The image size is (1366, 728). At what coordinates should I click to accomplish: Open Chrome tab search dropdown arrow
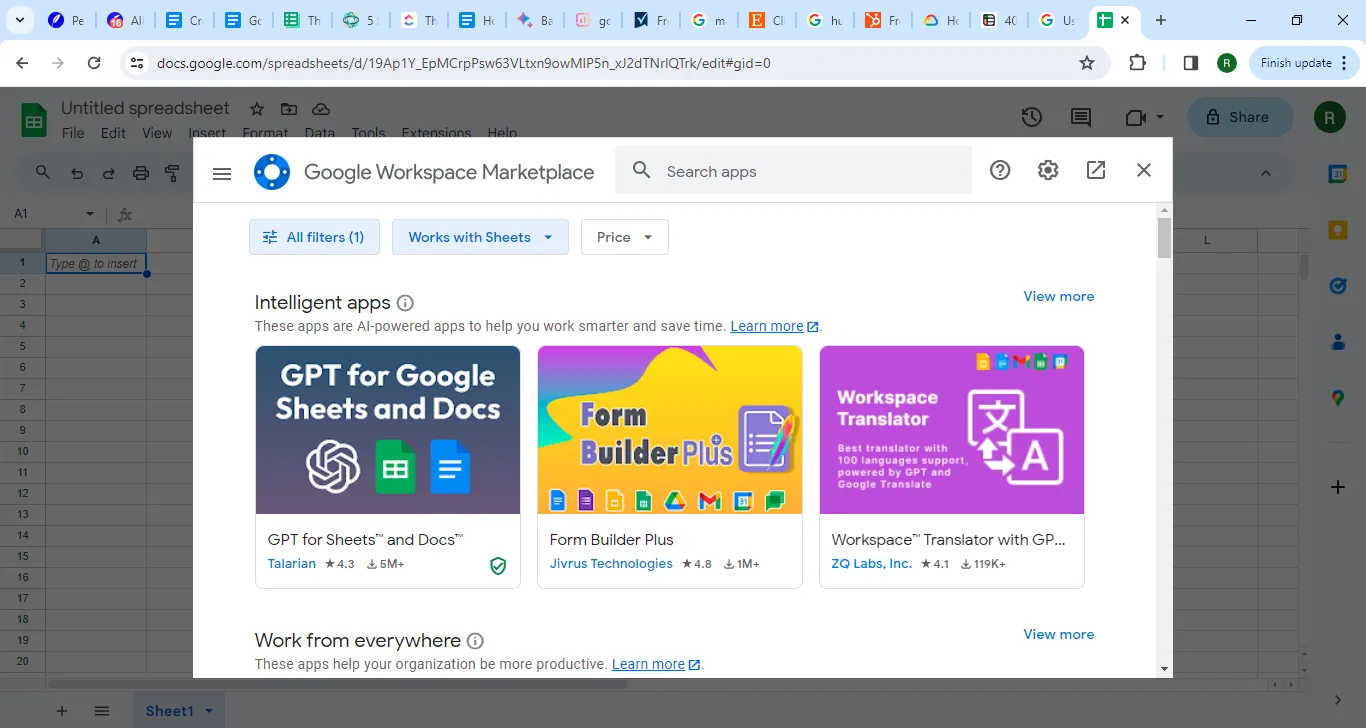pos(22,20)
